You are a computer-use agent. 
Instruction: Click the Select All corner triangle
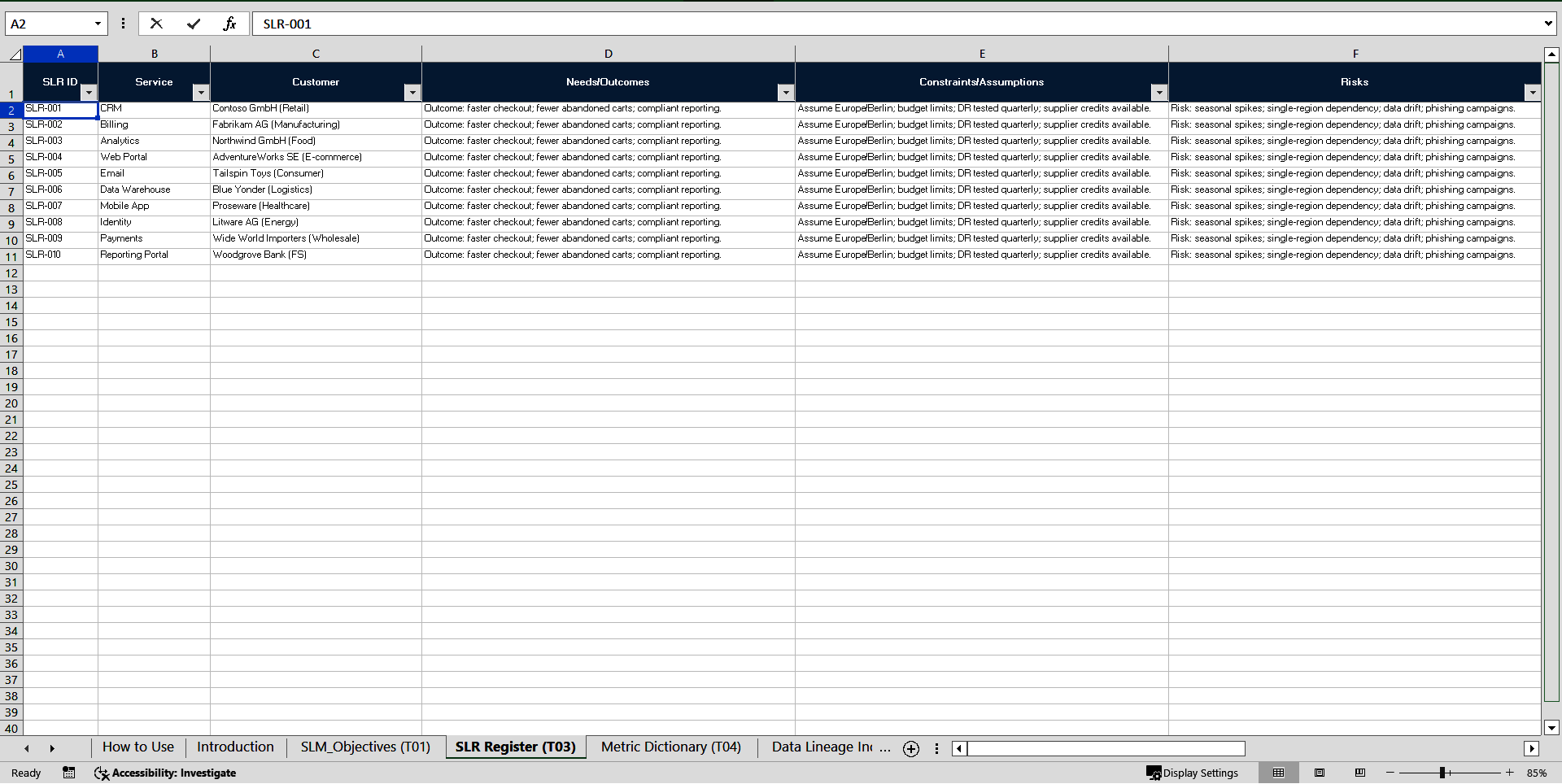(15, 54)
